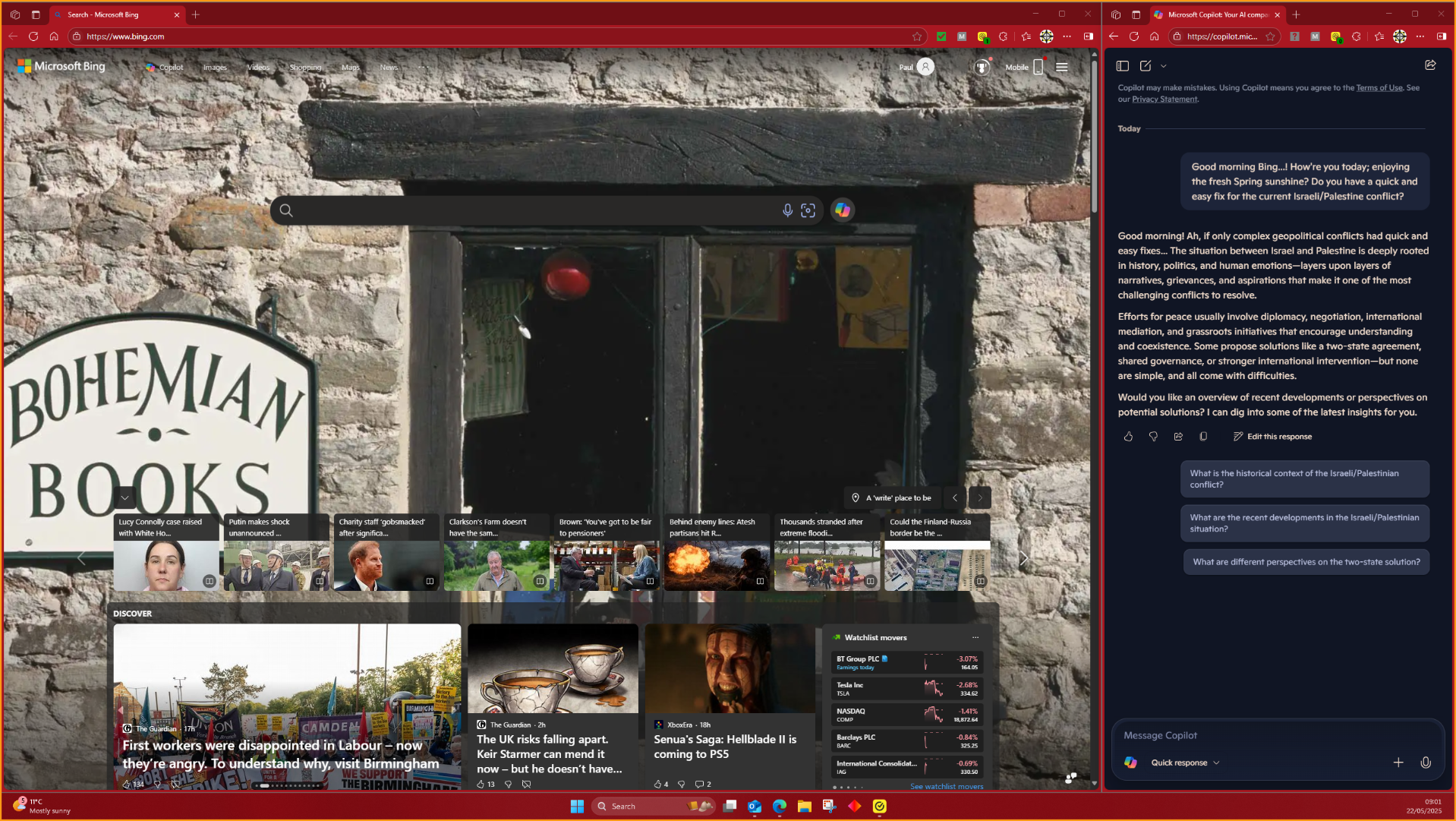Like the Guardian Labour workers story
1456x821 pixels.
click(127, 785)
